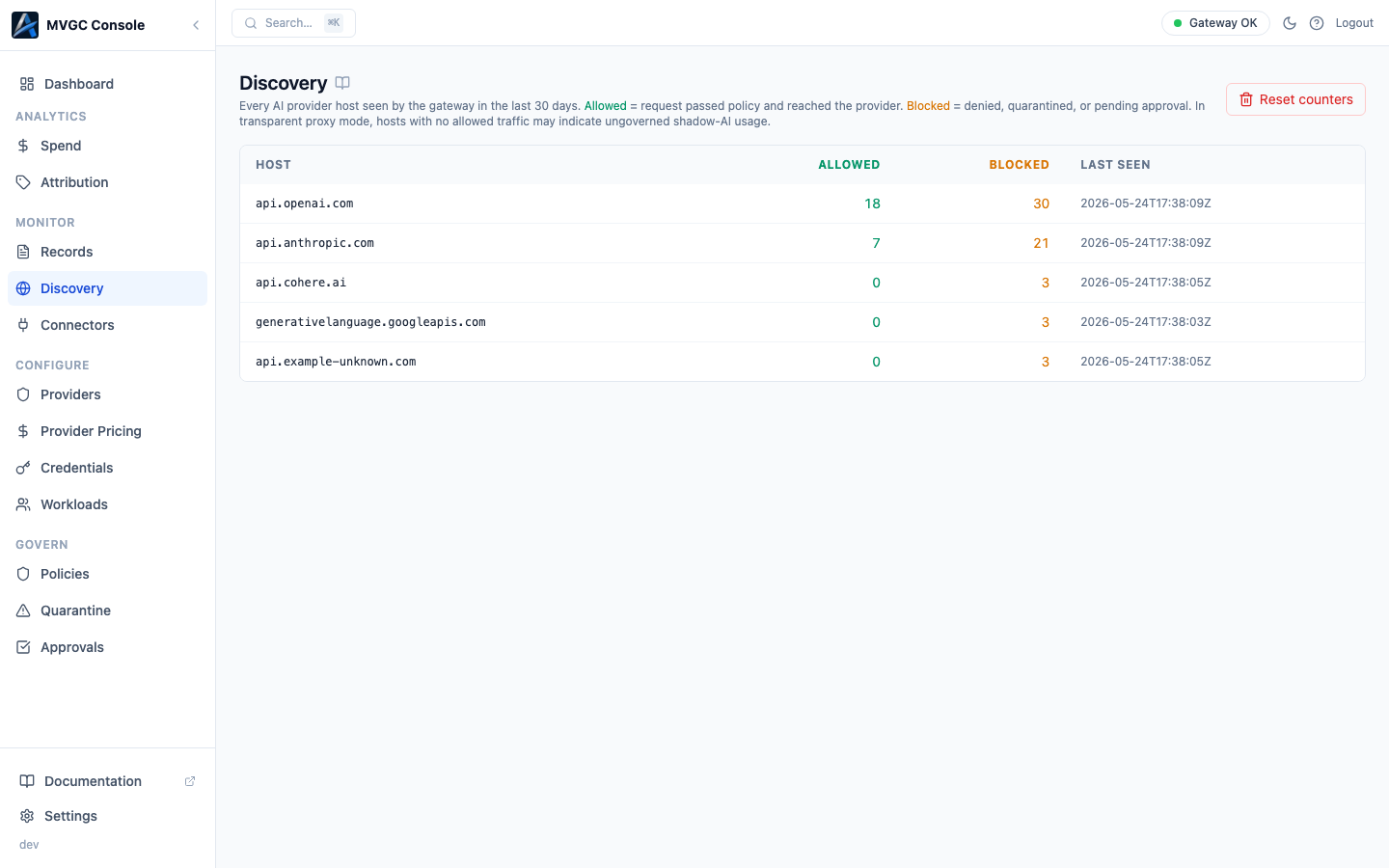Click the dev environment label

click(x=29, y=845)
